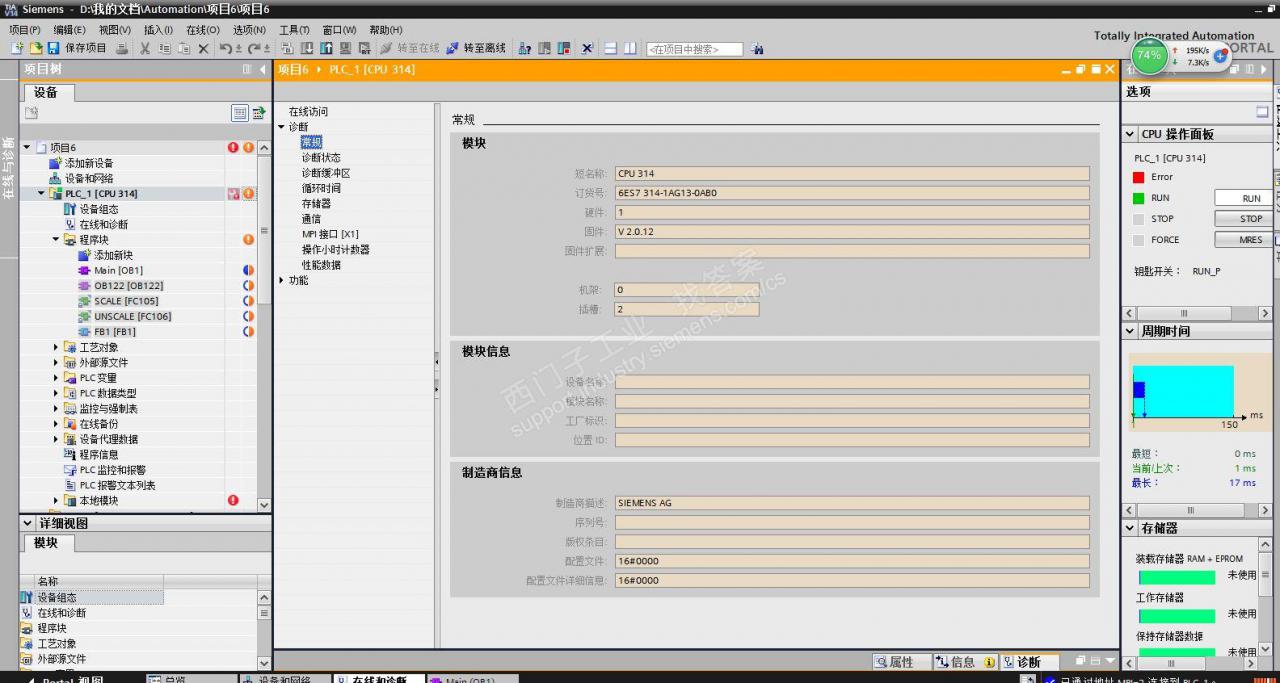Click the undo arrow toolbar icon
Screen dimensions: 1280x683
(226, 48)
